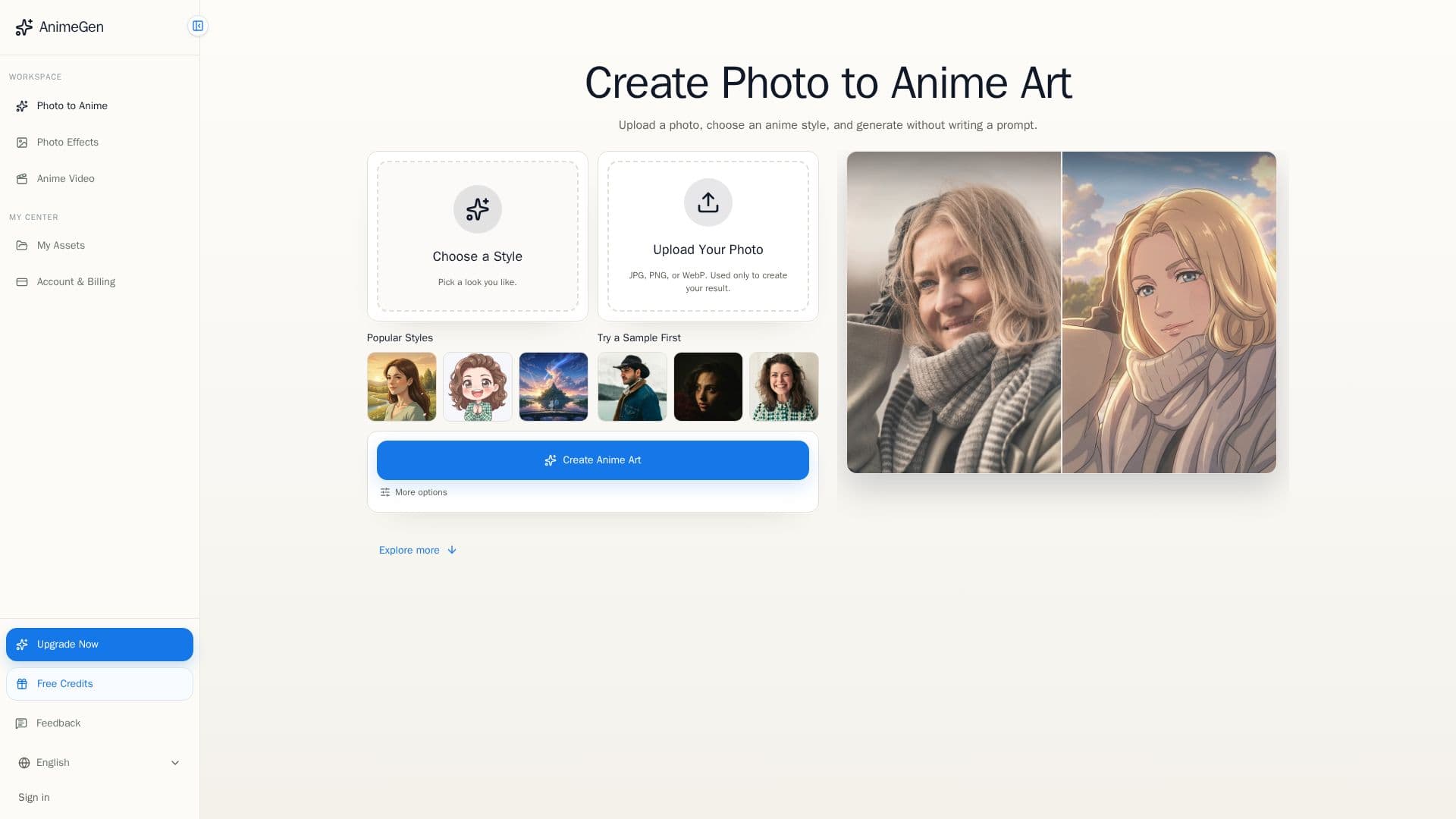The width and height of the screenshot is (1456, 819).
Task: Click the before/after comparison divider line
Action: click(x=1062, y=312)
